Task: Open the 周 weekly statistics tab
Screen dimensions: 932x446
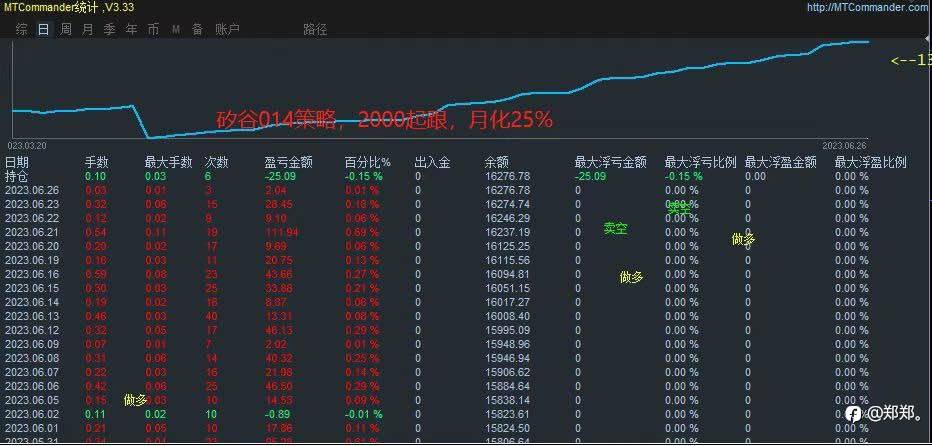Action: (x=65, y=29)
